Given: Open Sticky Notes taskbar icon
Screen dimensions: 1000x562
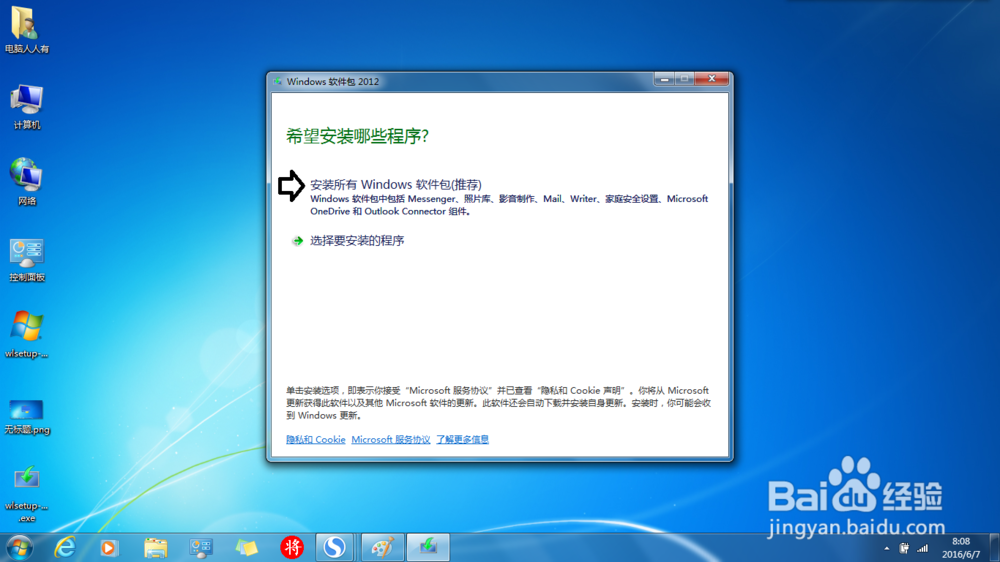Looking at the screenshot, I should coord(246,547).
